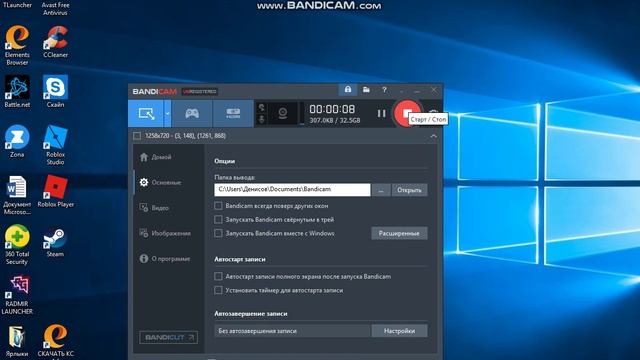Open Elements Browser desktop icon
This screenshot has height=360, width=640.
[17, 45]
